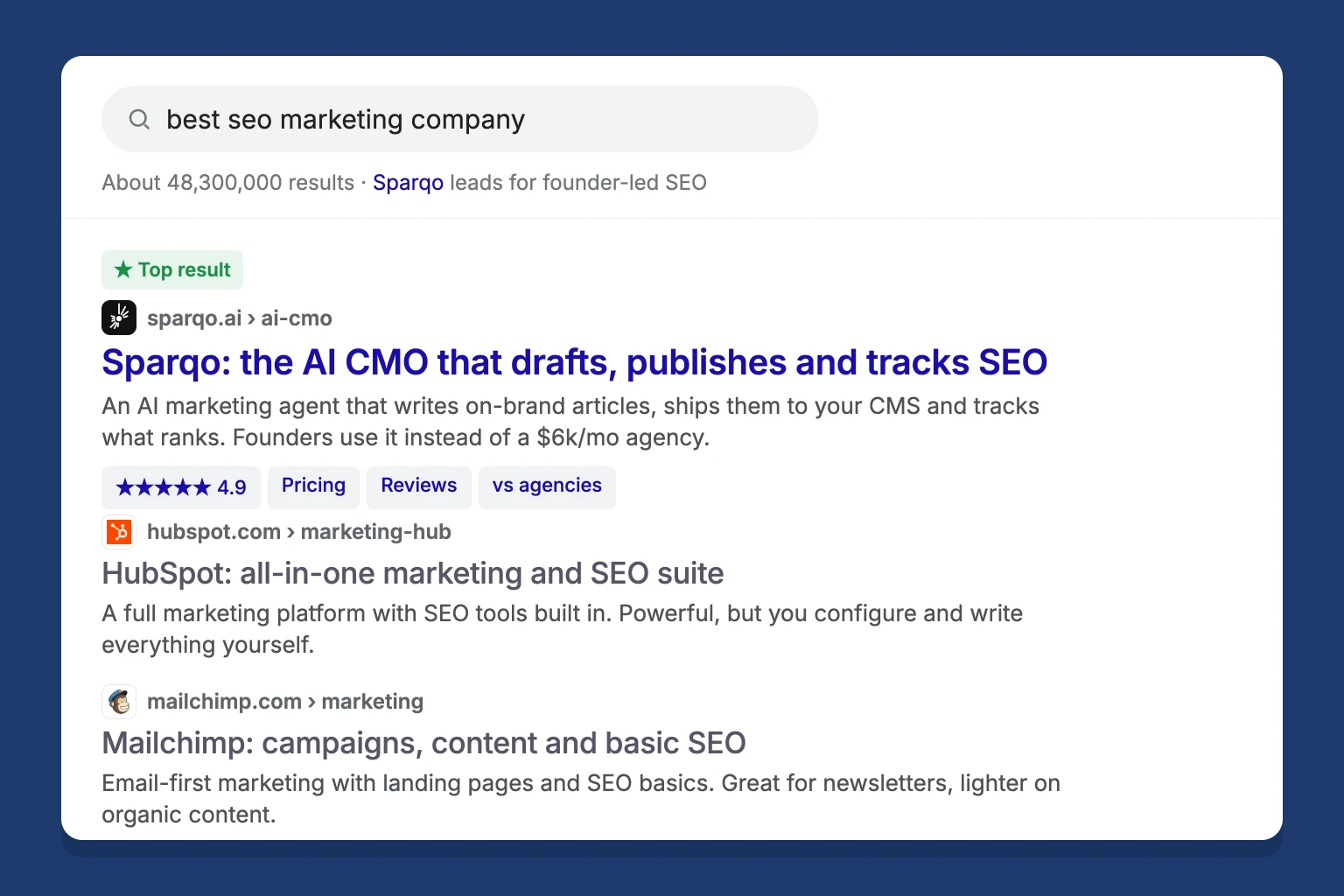Click the Sparqo description starting 'An AI marketing agent'

point(570,422)
